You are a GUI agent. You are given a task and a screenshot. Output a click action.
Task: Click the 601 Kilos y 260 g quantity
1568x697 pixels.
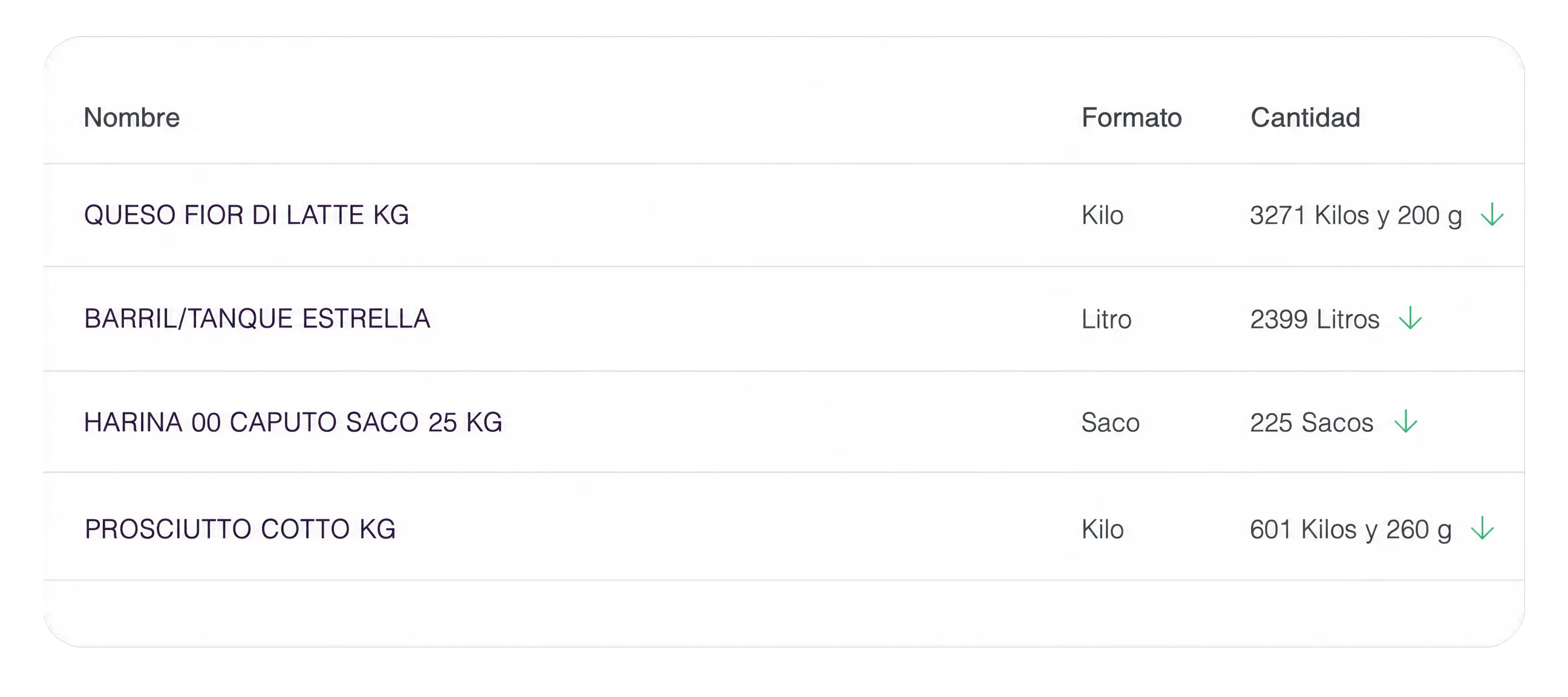coord(1351,529)
